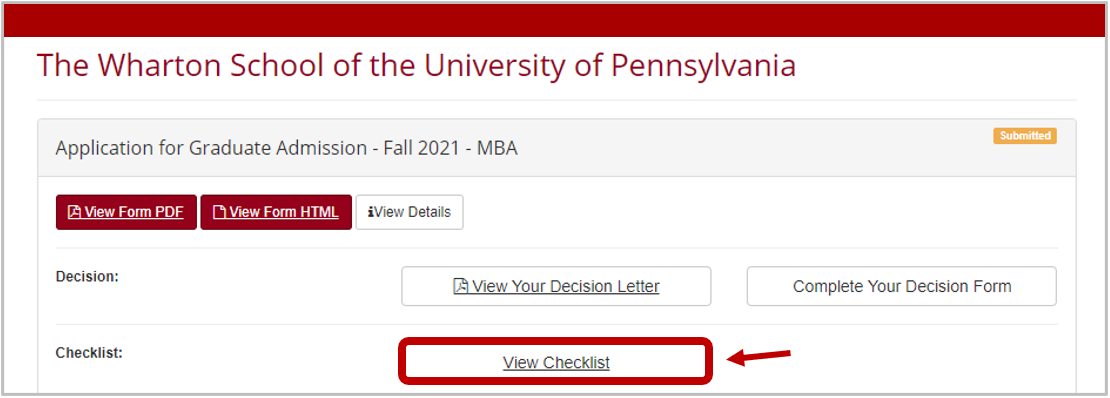
Task: Click the Application for Graduate Admission heading
Action: tap(286, 149)
